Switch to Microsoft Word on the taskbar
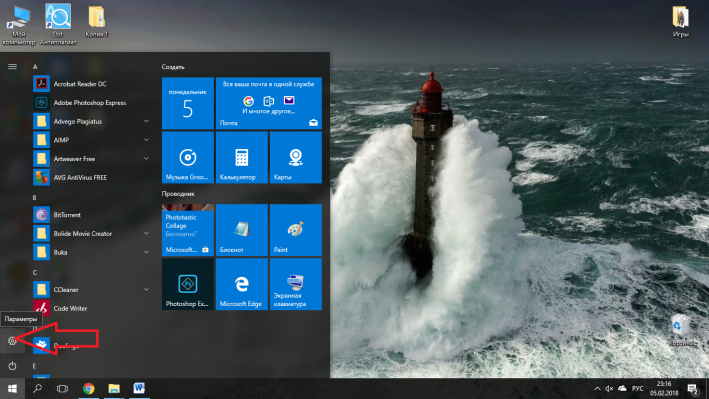This screenshot has width=709, height=399. pyautogui.click(x=139, y=389)
